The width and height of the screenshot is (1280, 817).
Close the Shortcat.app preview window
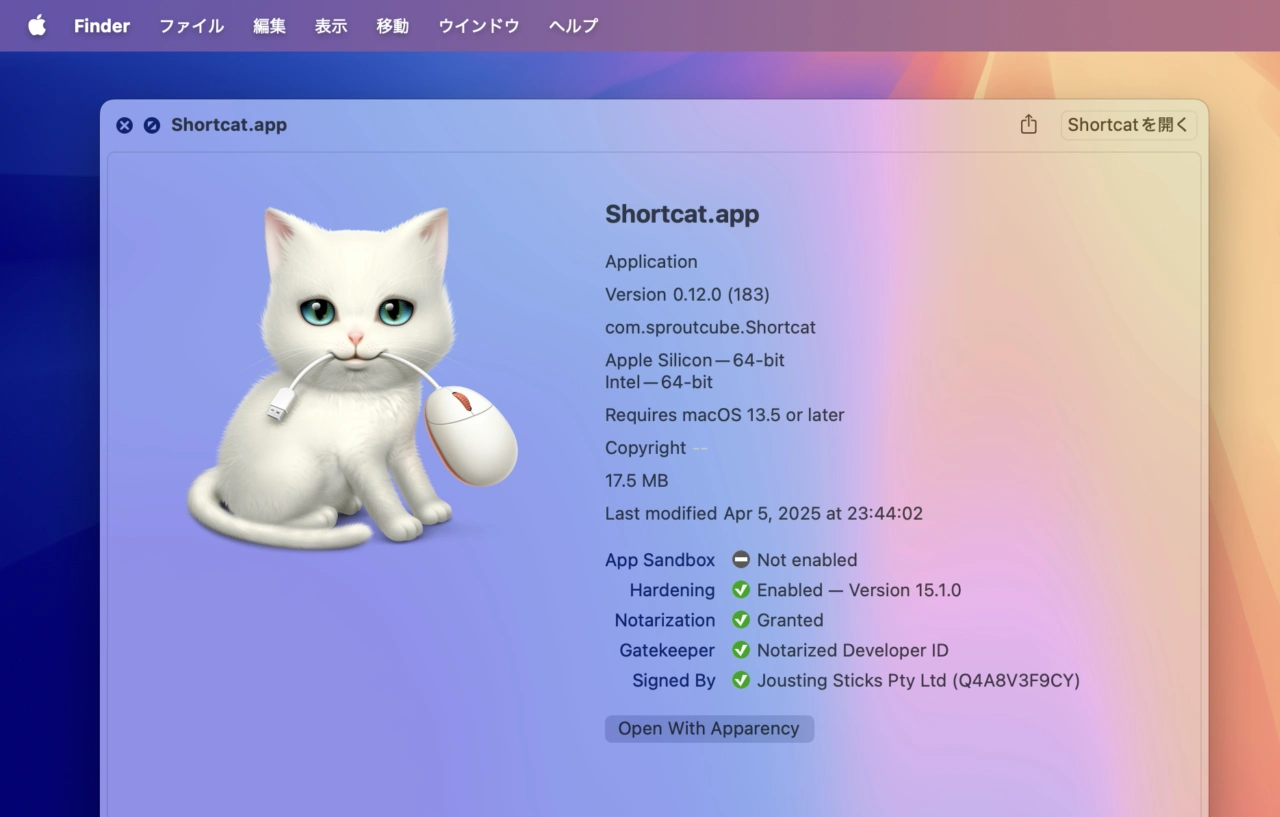click(124, 125)
